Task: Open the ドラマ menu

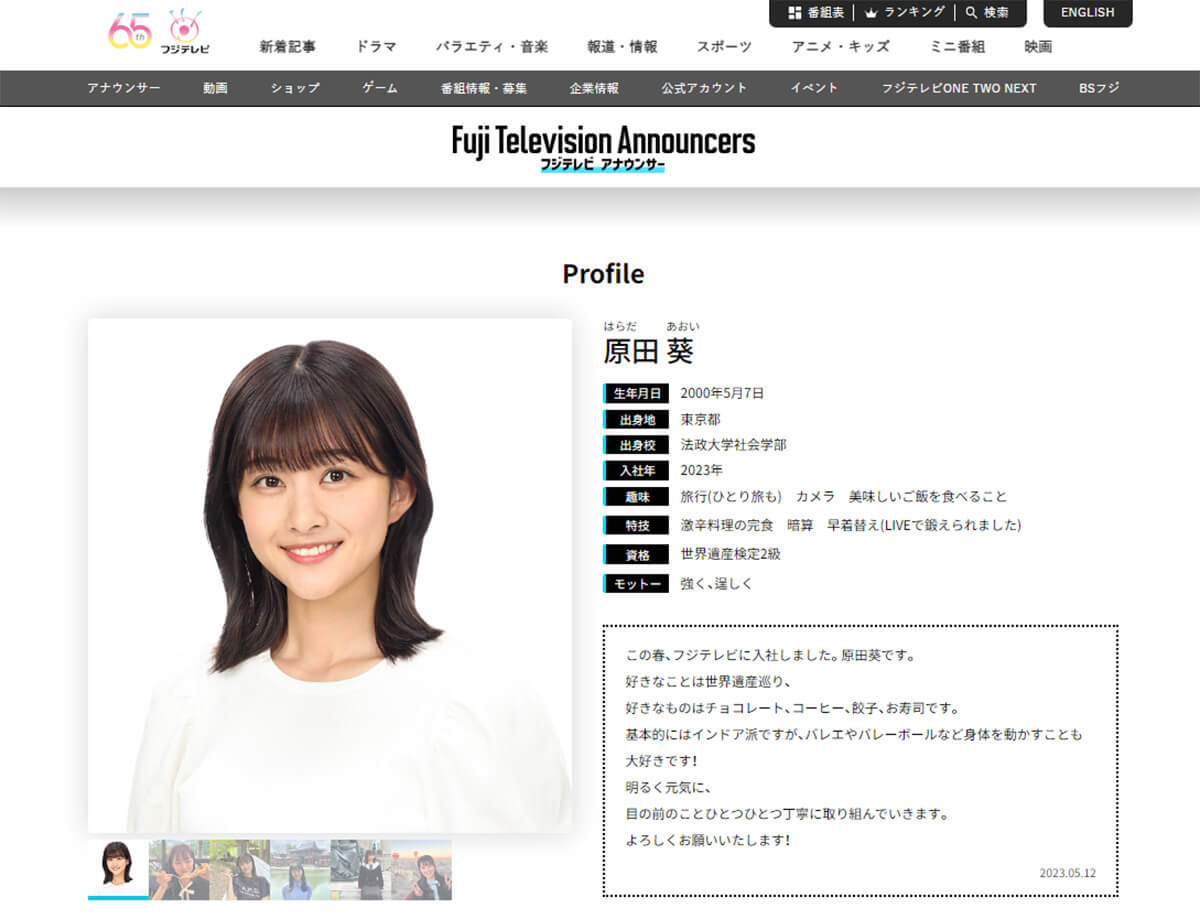Action: [376, 46]
